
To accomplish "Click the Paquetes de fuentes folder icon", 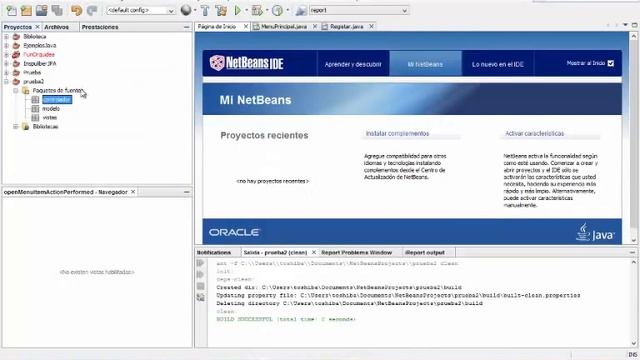I will pyautogui.click(x=26, y=90).
